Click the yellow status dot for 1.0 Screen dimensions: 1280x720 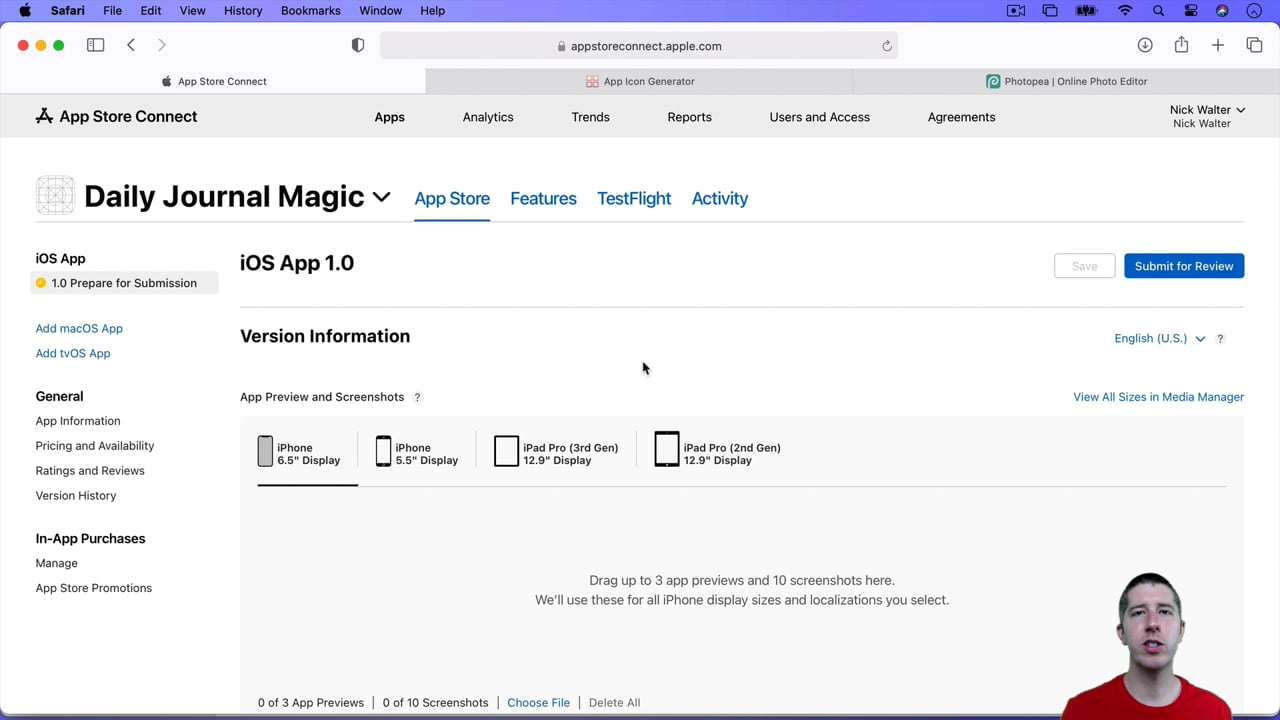point(41,283)
